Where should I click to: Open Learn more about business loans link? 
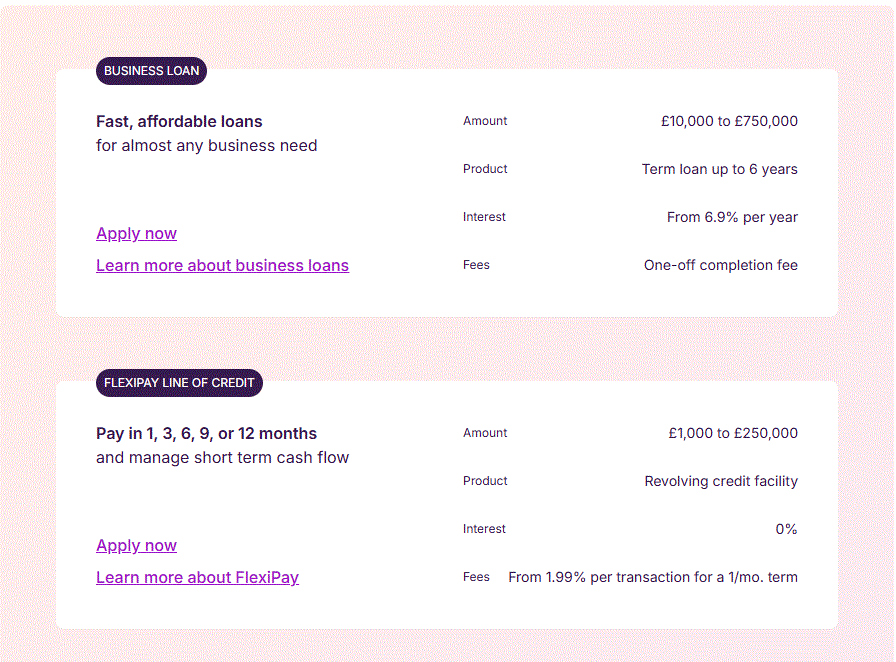pyautogui.click(x=222, y=266)
